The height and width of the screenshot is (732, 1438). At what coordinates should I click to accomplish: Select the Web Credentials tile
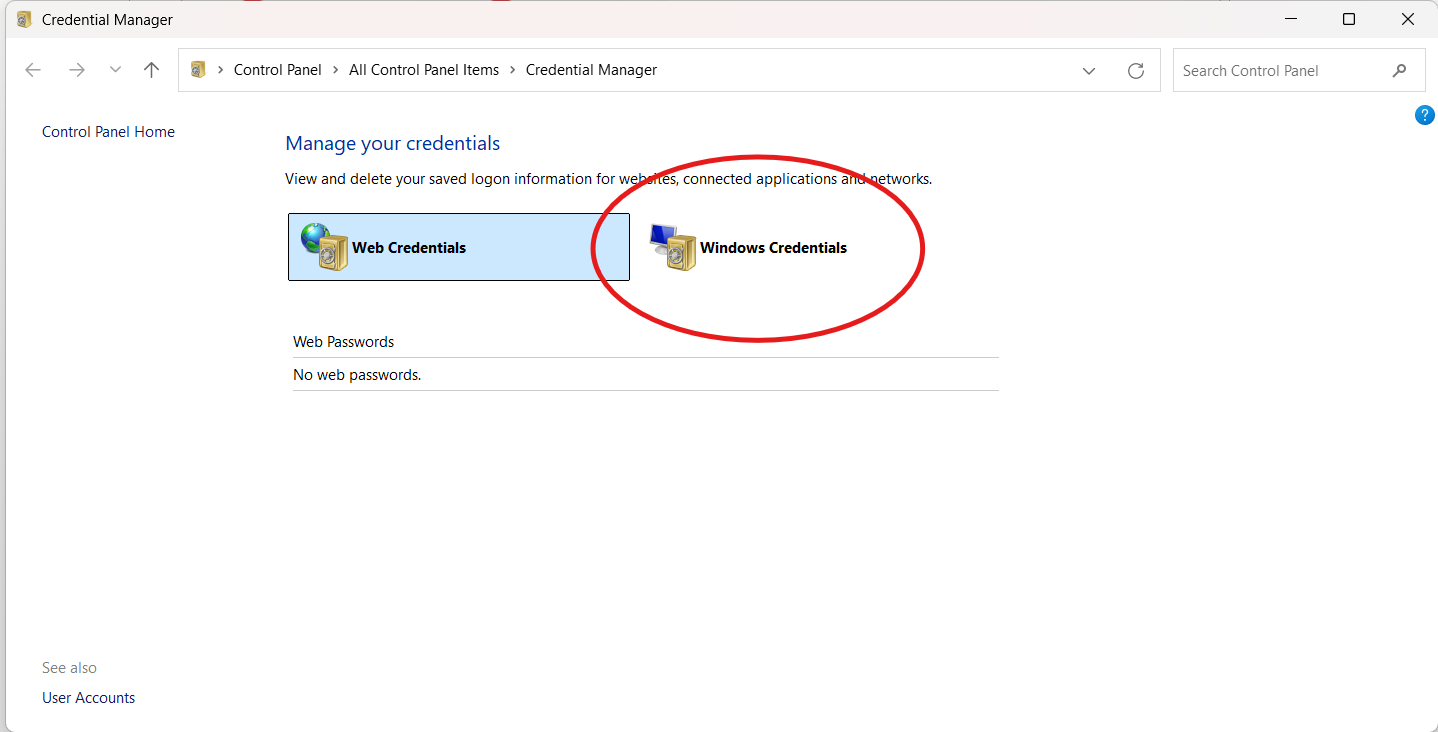[x=459, y=247]
